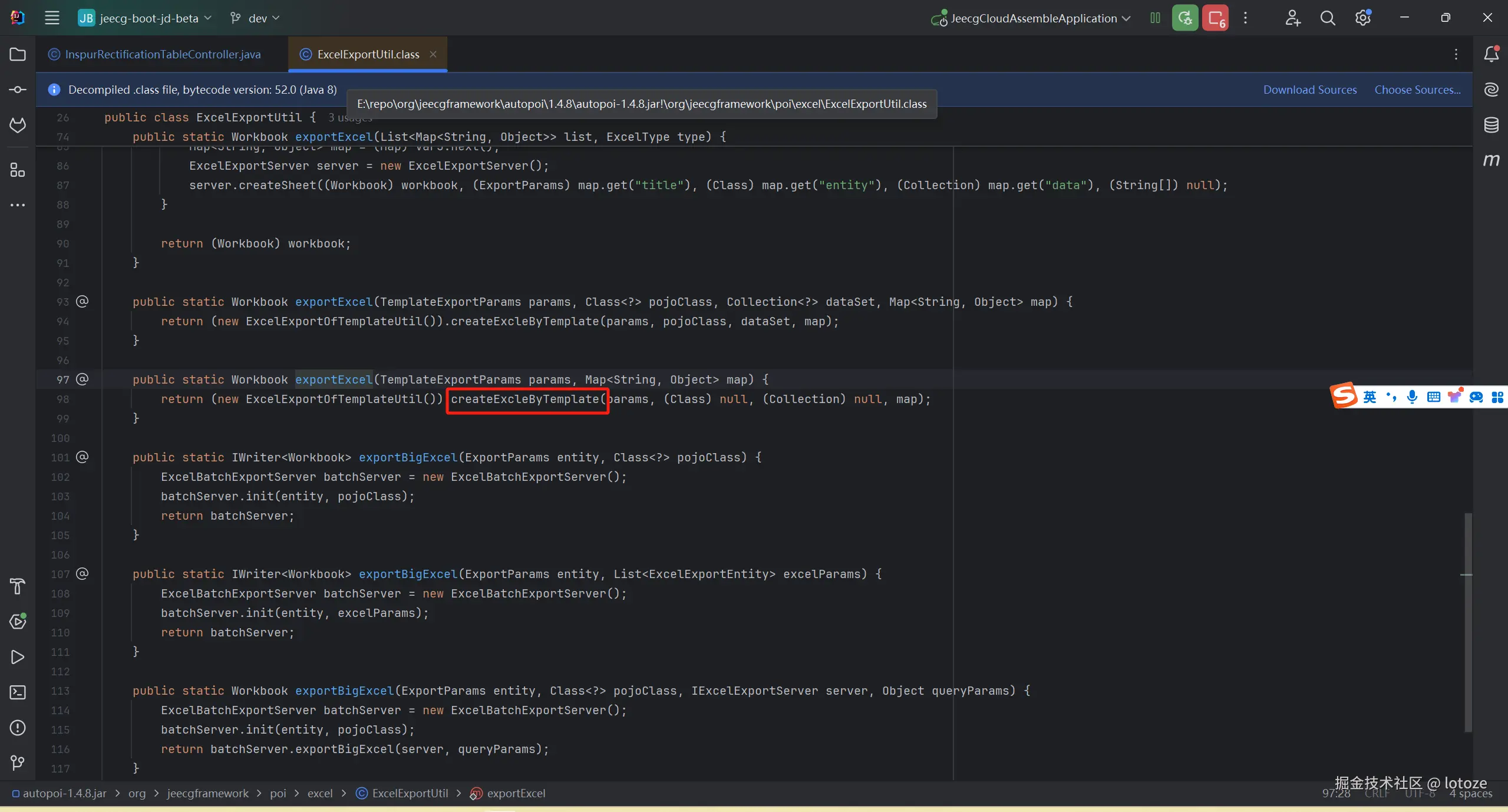
Task: Toggle the main hamburger menu
Action: [x=52, y=18]
